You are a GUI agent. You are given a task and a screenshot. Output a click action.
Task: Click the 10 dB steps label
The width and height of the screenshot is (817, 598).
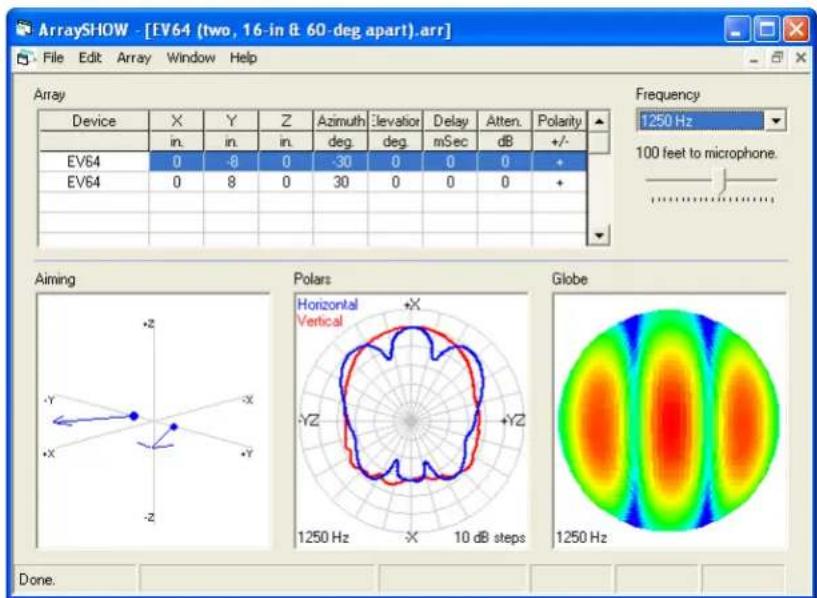pyautogui.click(x=489, y=537)
